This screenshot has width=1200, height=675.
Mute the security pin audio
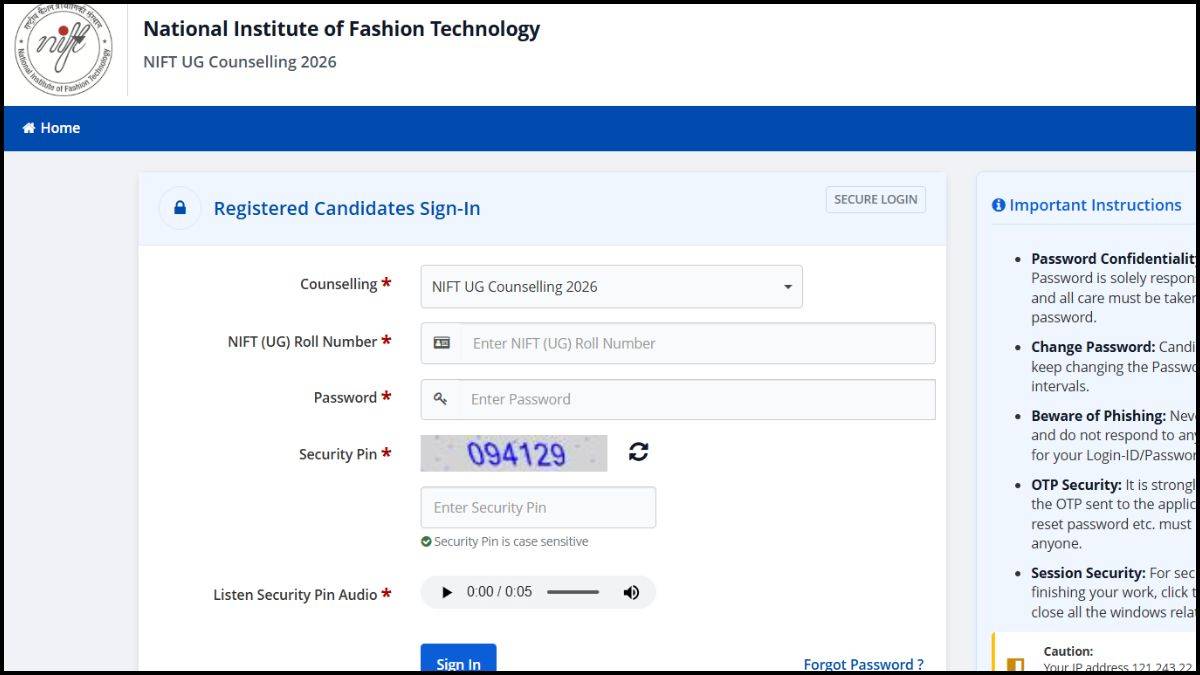[631, 592]
